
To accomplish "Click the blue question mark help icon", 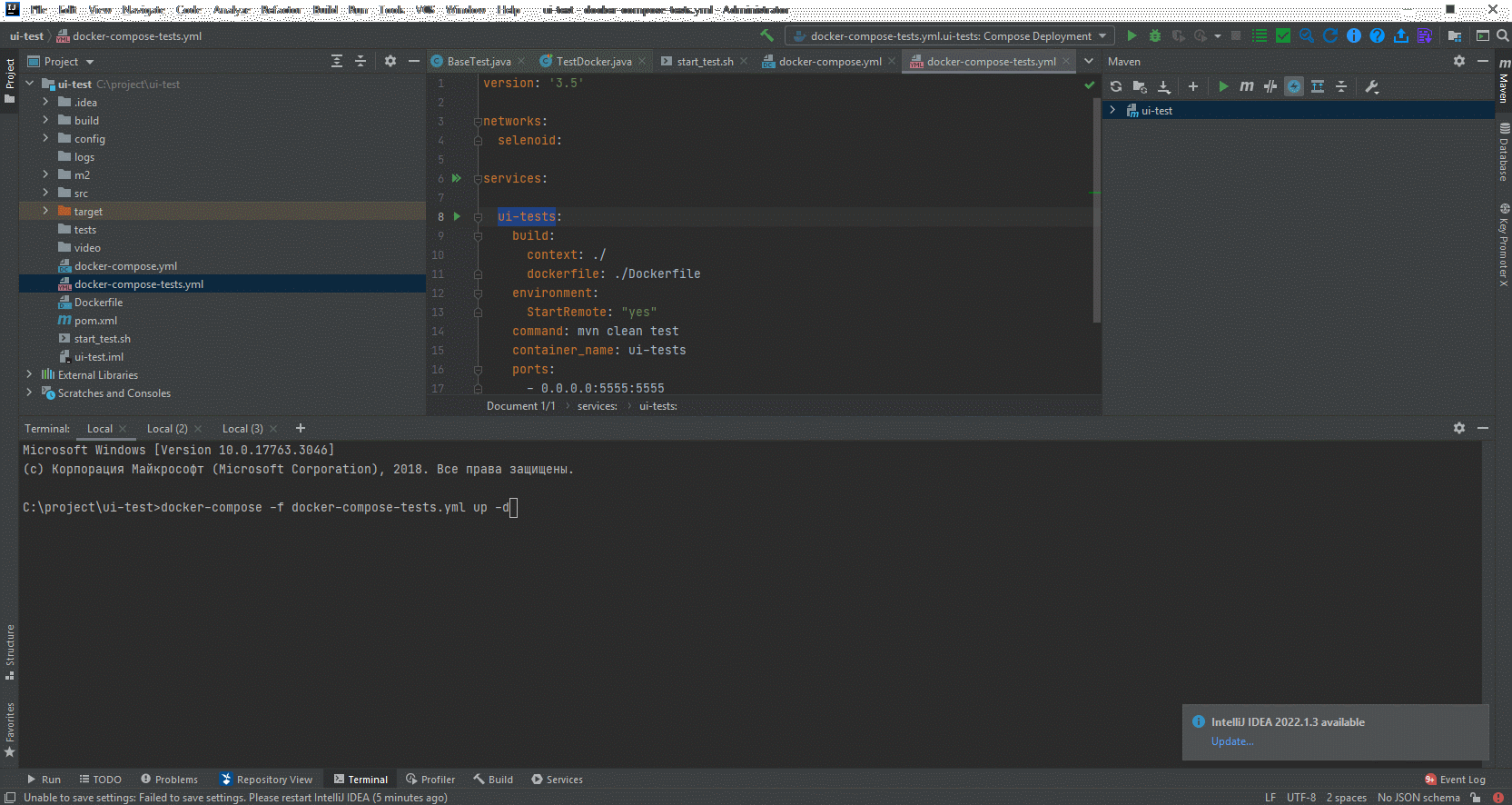I will coord(1378,35).
